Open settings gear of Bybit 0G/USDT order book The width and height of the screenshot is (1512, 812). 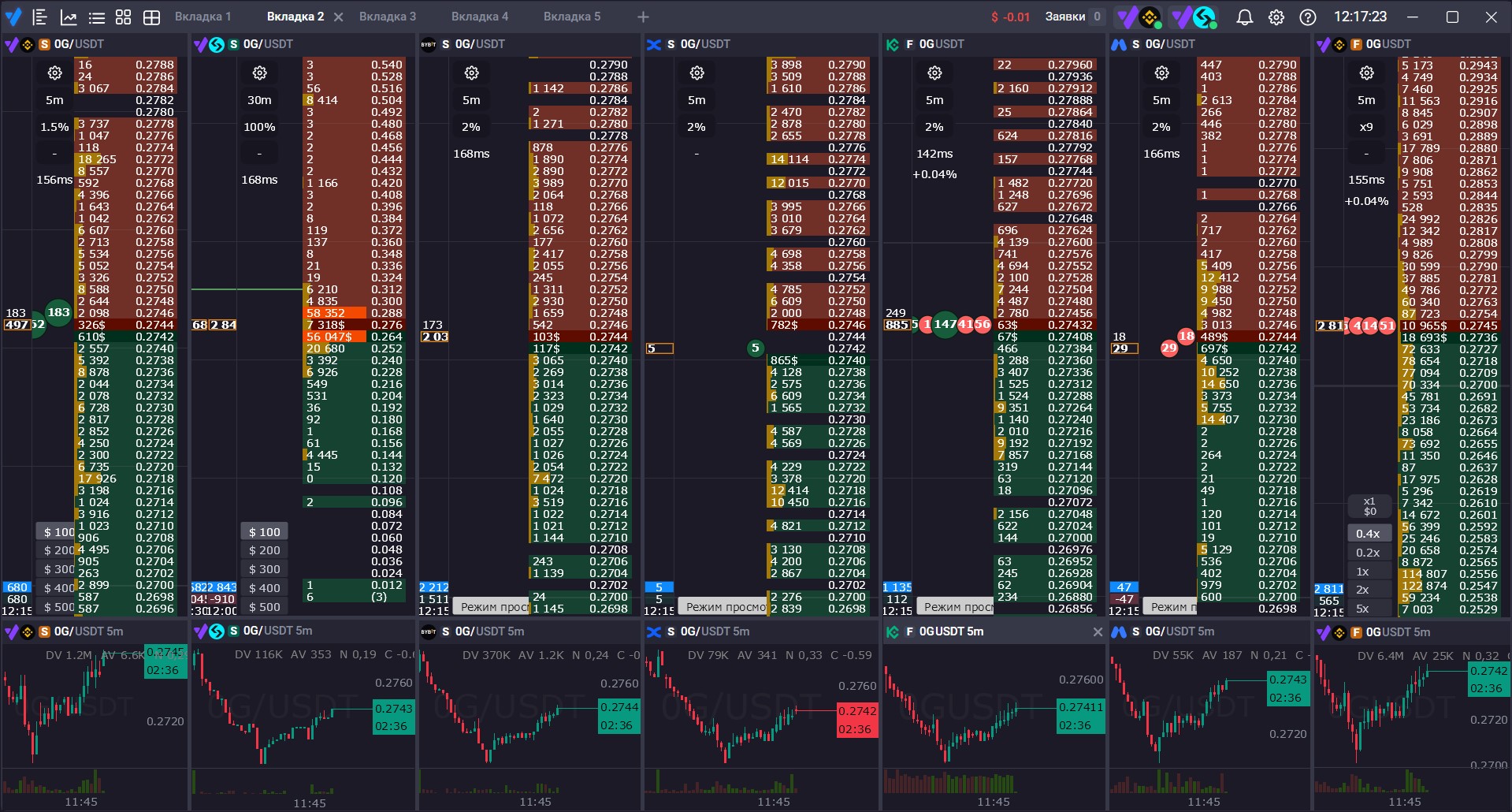[471, 73]
